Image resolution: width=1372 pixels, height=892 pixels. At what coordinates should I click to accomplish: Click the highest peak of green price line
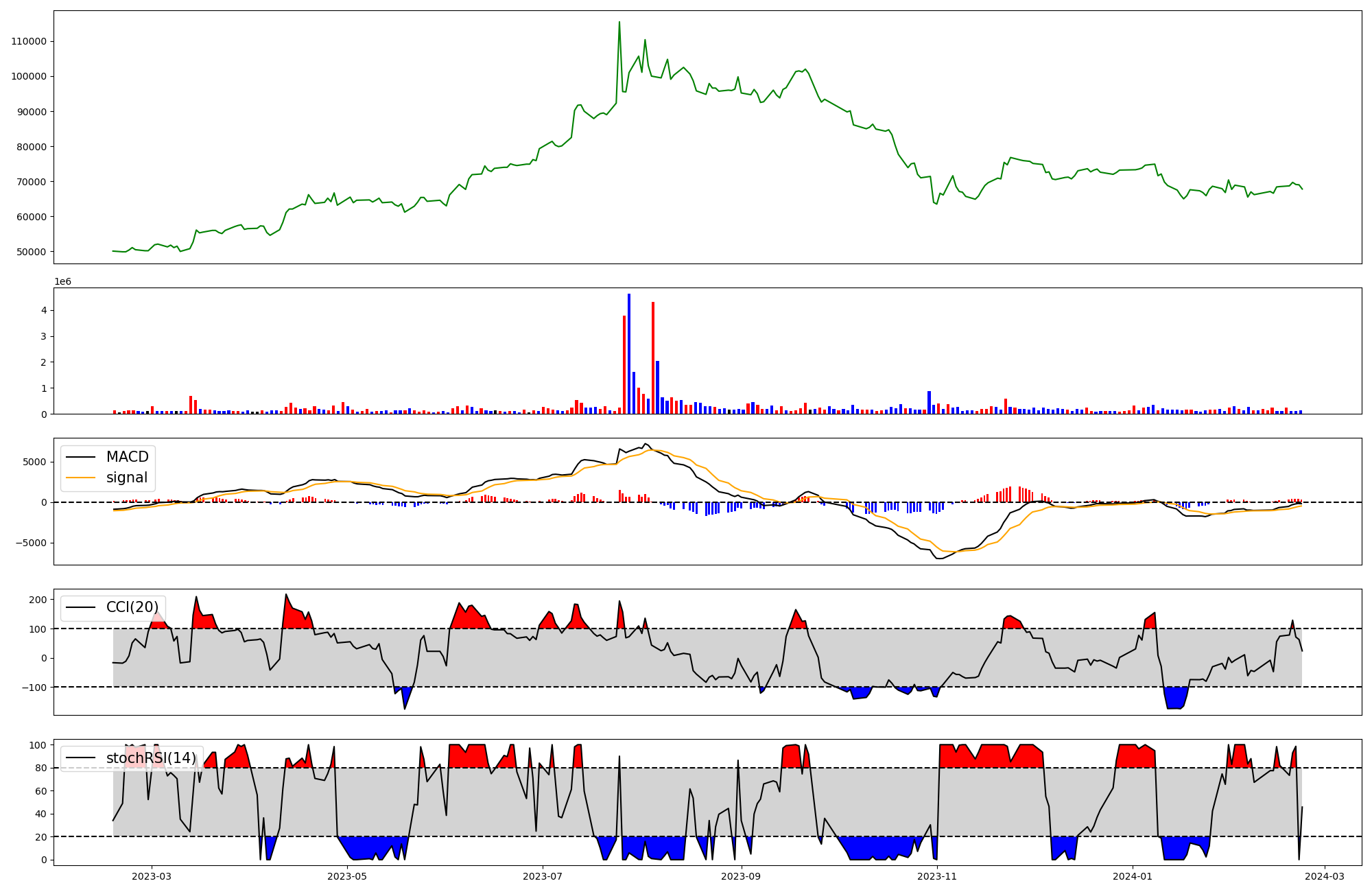pyautogui.click(x=619, y=22)
